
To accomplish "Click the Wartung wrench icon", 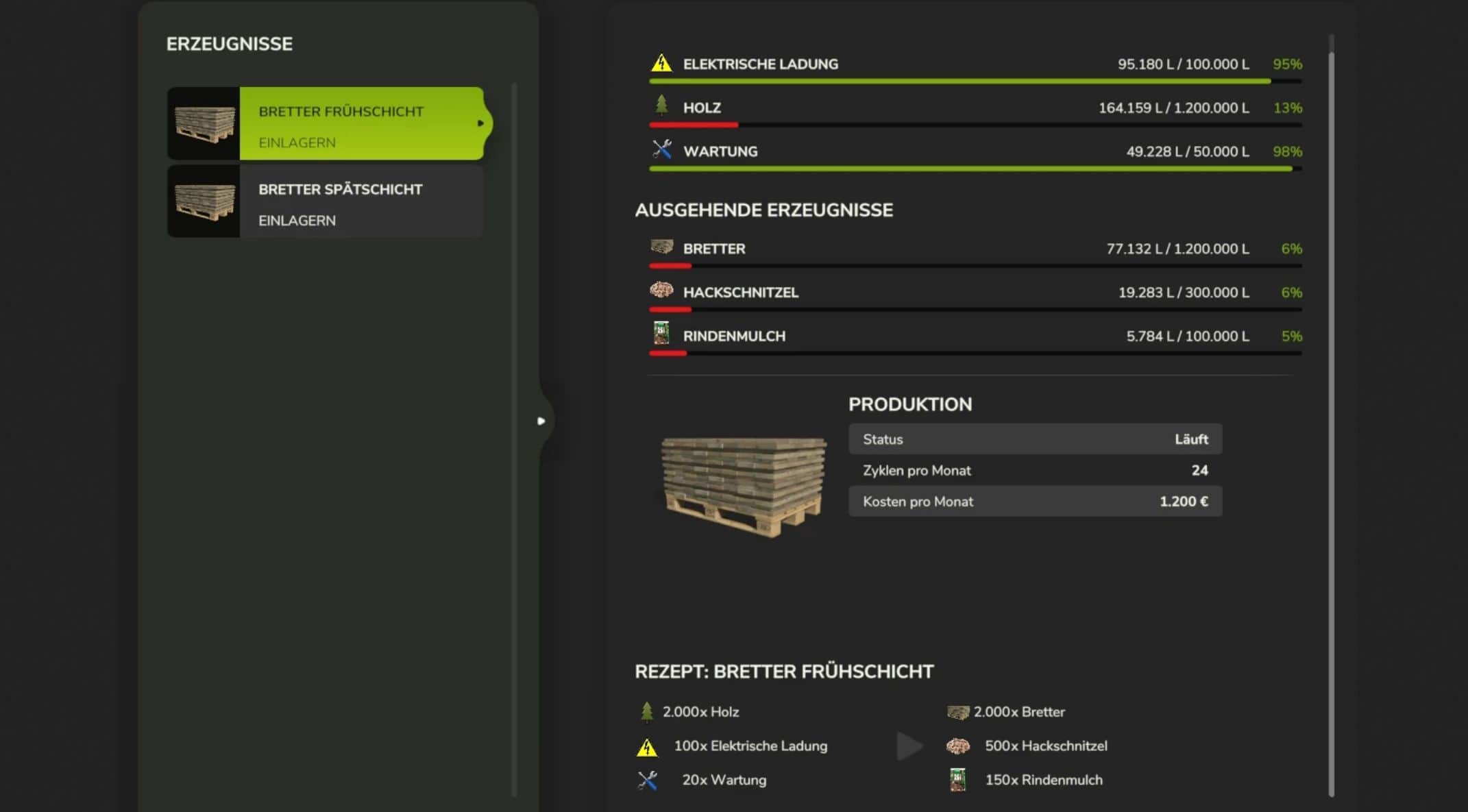I will tap(661, 149).
